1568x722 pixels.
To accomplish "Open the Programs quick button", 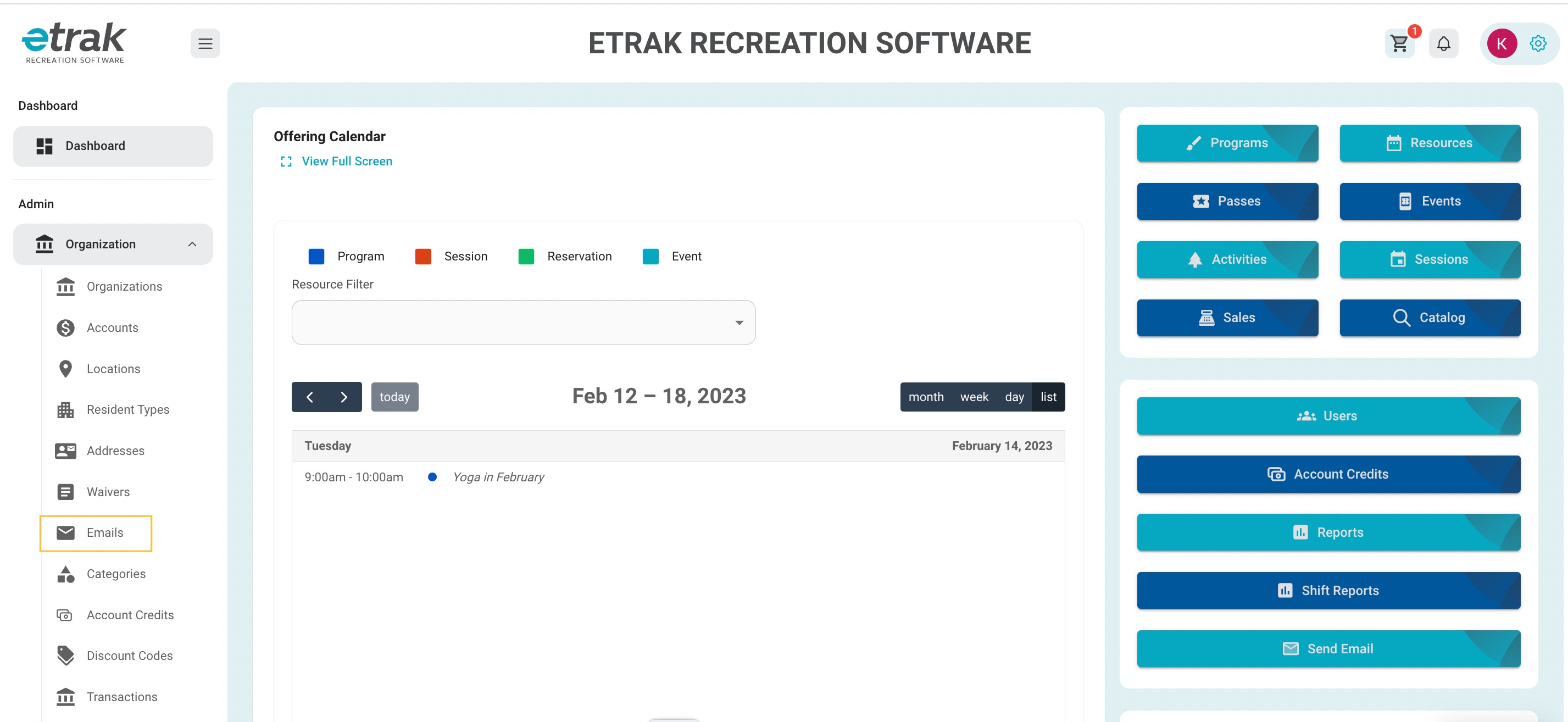I will tap(1227, 143).
